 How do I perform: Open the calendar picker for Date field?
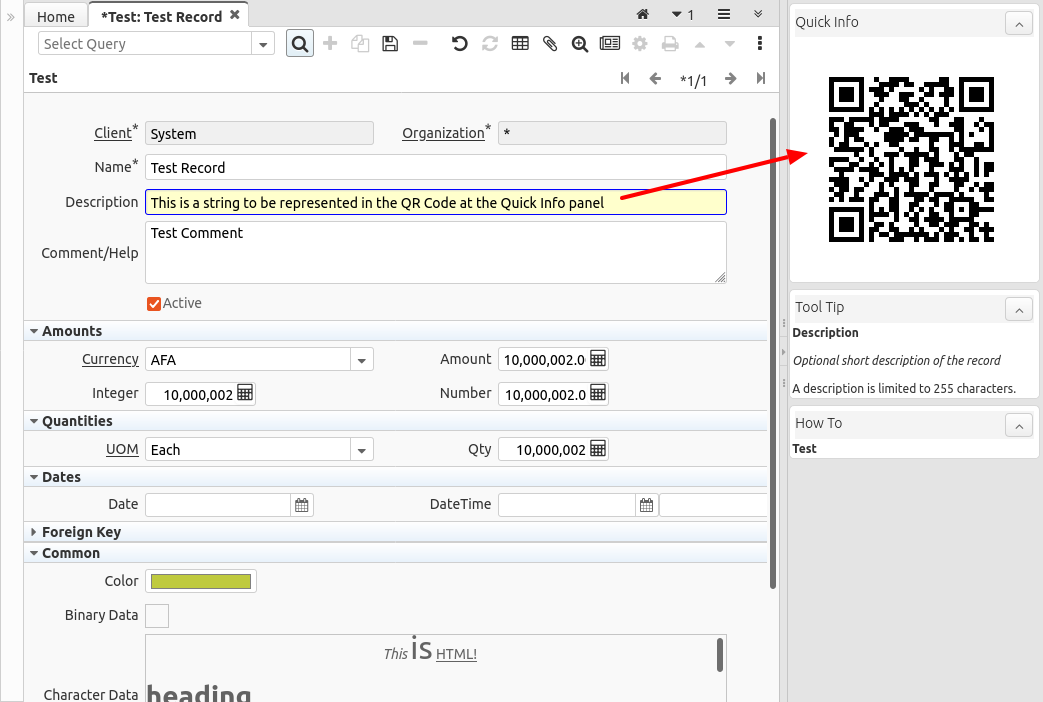point(301,505)
